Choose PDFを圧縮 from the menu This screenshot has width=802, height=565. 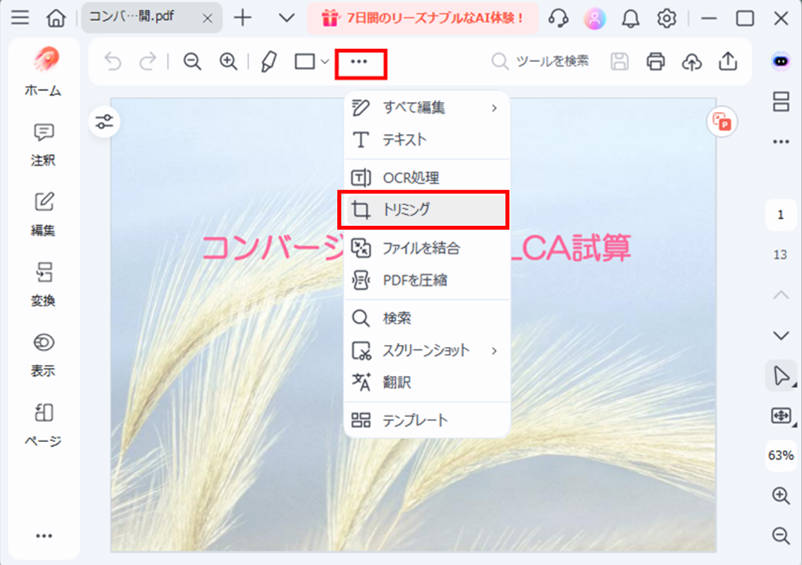pos(427,280)
